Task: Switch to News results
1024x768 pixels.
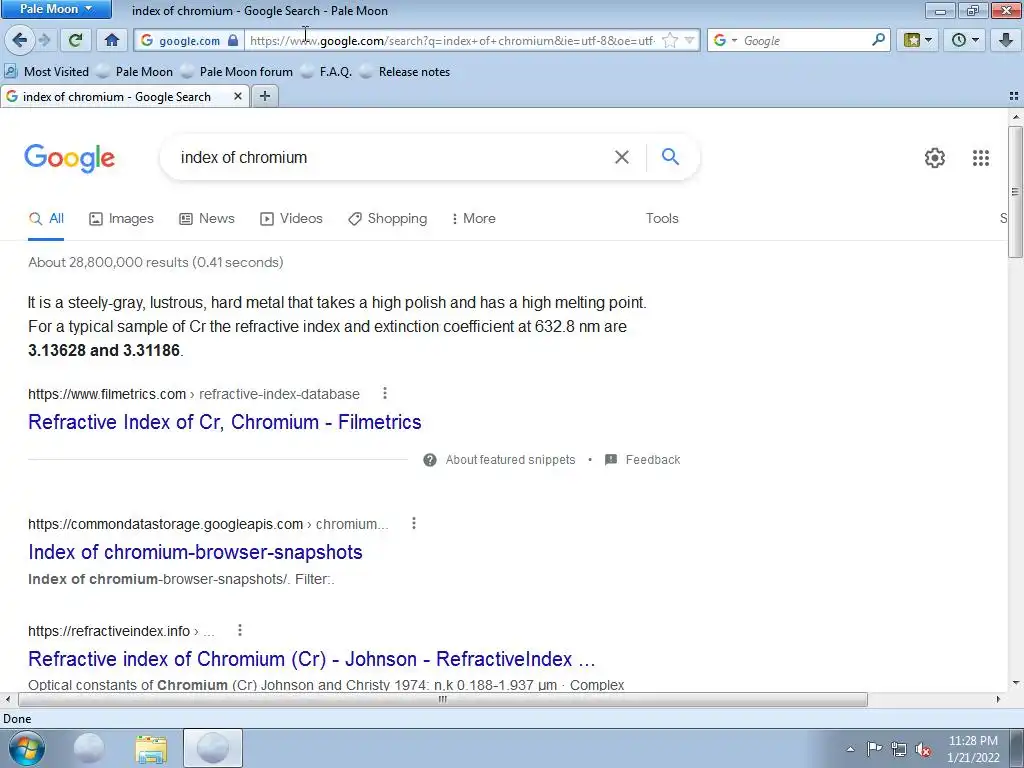Action: (x=207, y=218)
